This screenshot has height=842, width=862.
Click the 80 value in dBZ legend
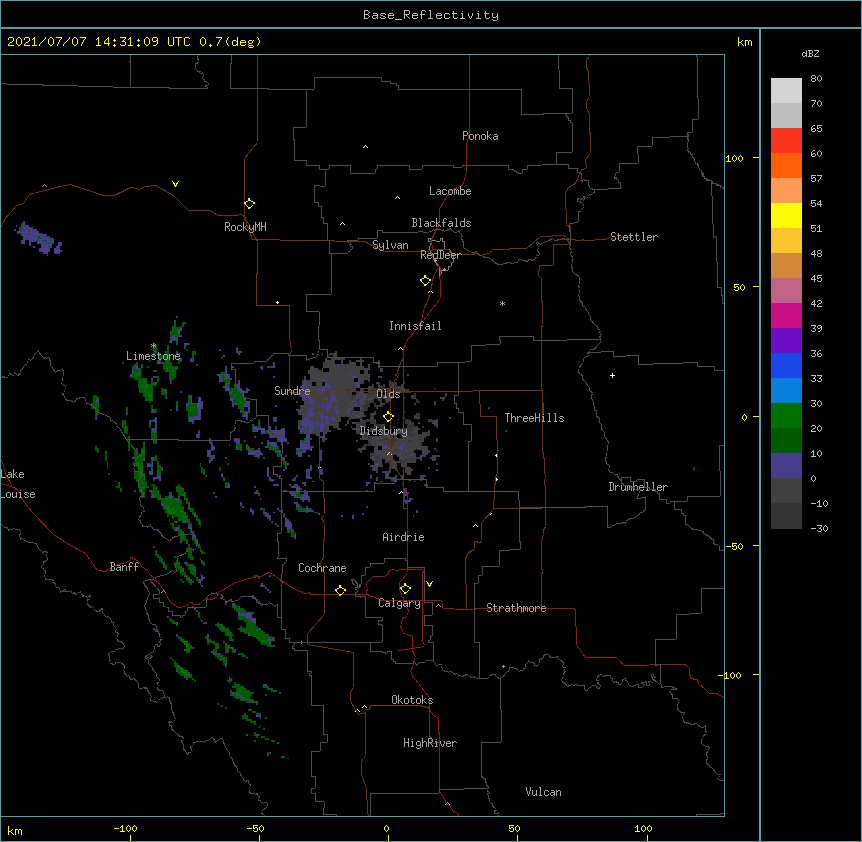click(816, 79)
